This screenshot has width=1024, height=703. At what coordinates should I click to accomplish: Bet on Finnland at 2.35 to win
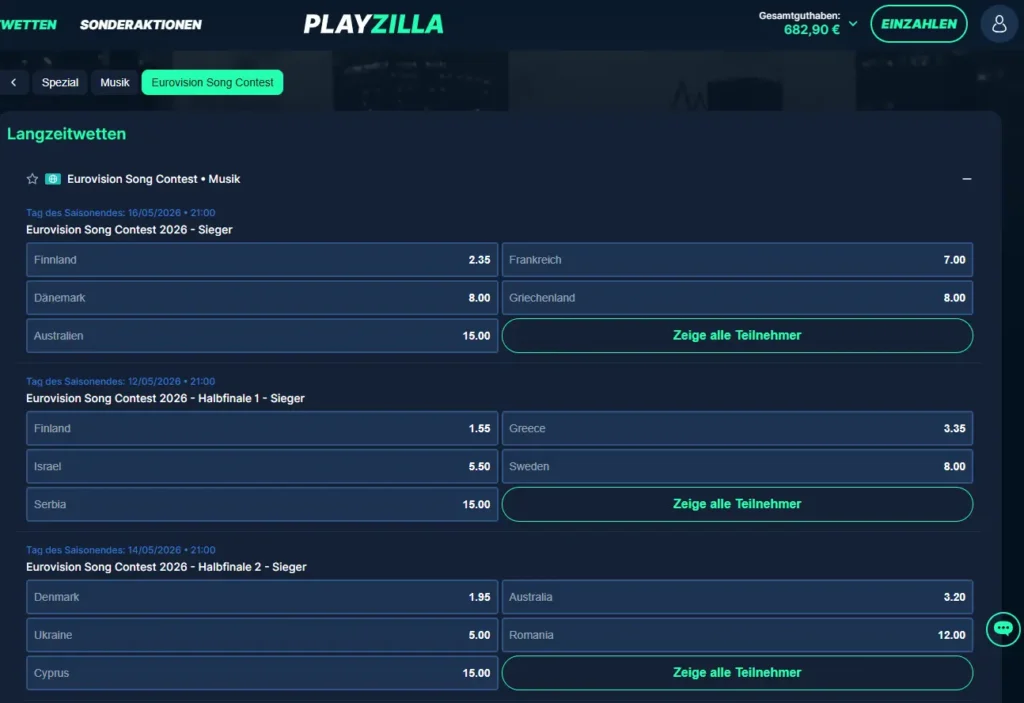click(x=262, y=259)
